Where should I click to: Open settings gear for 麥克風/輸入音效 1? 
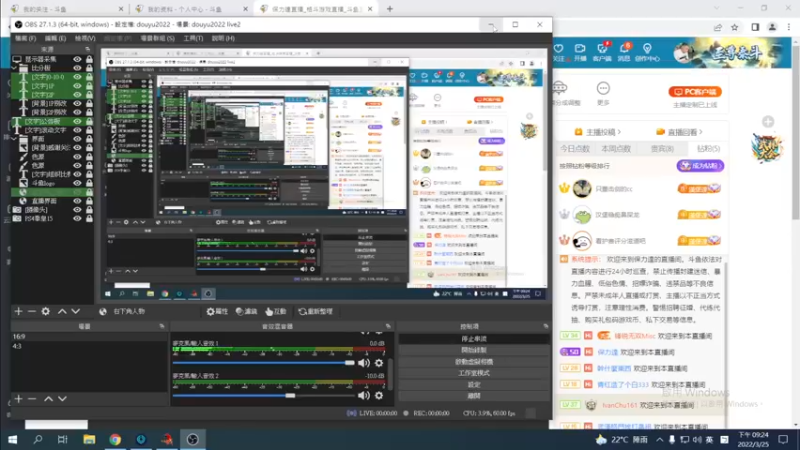click(379, 363)
